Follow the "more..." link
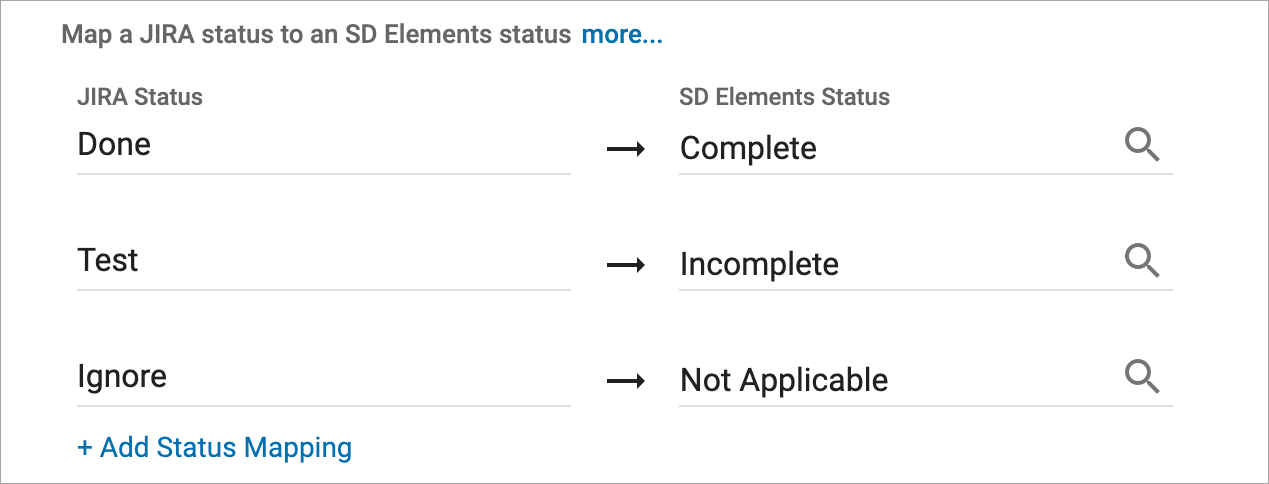The height and width of the screenshot is (484, 1269). tap(622, 36)
